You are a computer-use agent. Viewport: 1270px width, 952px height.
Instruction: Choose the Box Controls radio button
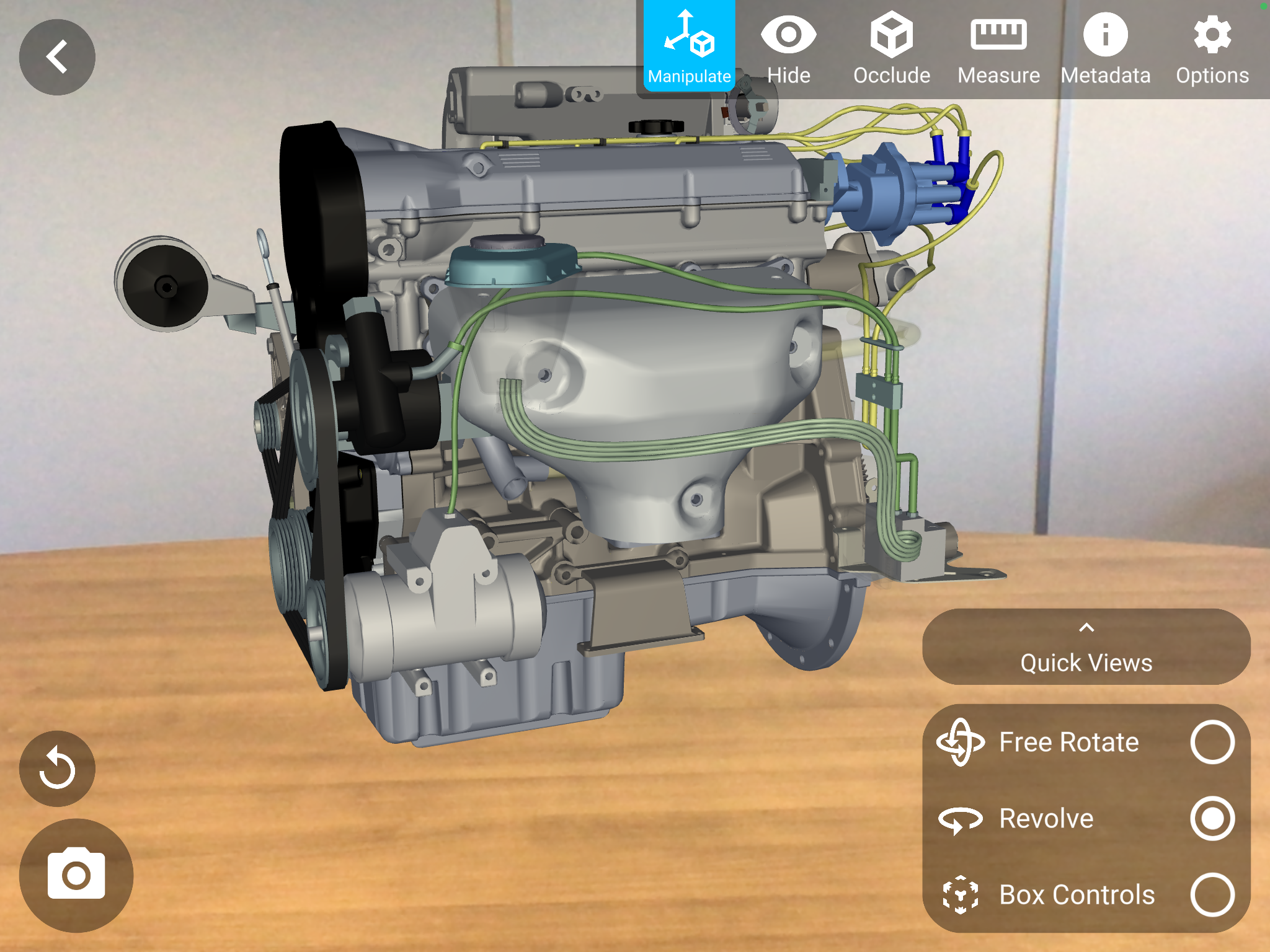point(1212,894)
